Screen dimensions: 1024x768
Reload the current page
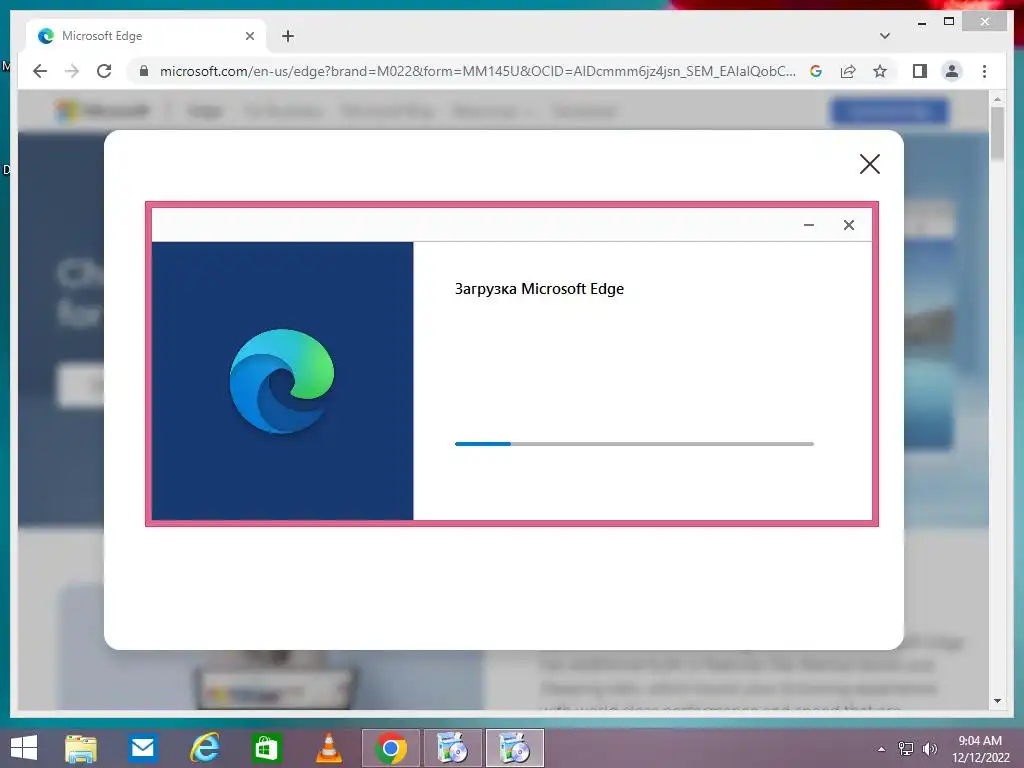104,71
